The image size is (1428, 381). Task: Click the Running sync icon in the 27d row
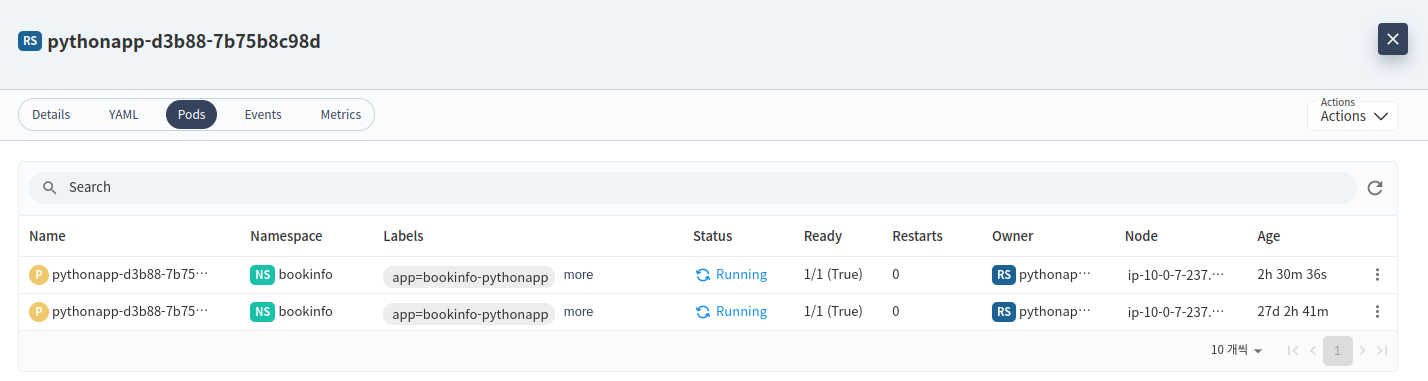(x=703, y=311)
